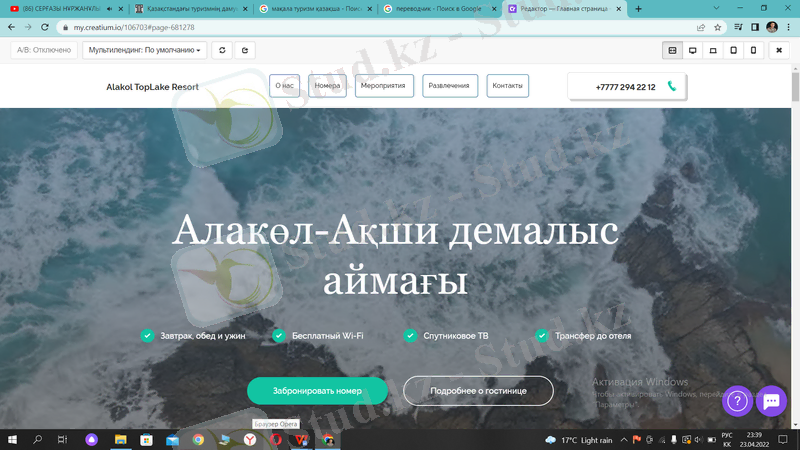The height and width of the screenshot is (450, 800).
Task: Click the Номера menu item
Action: (327, 85)
